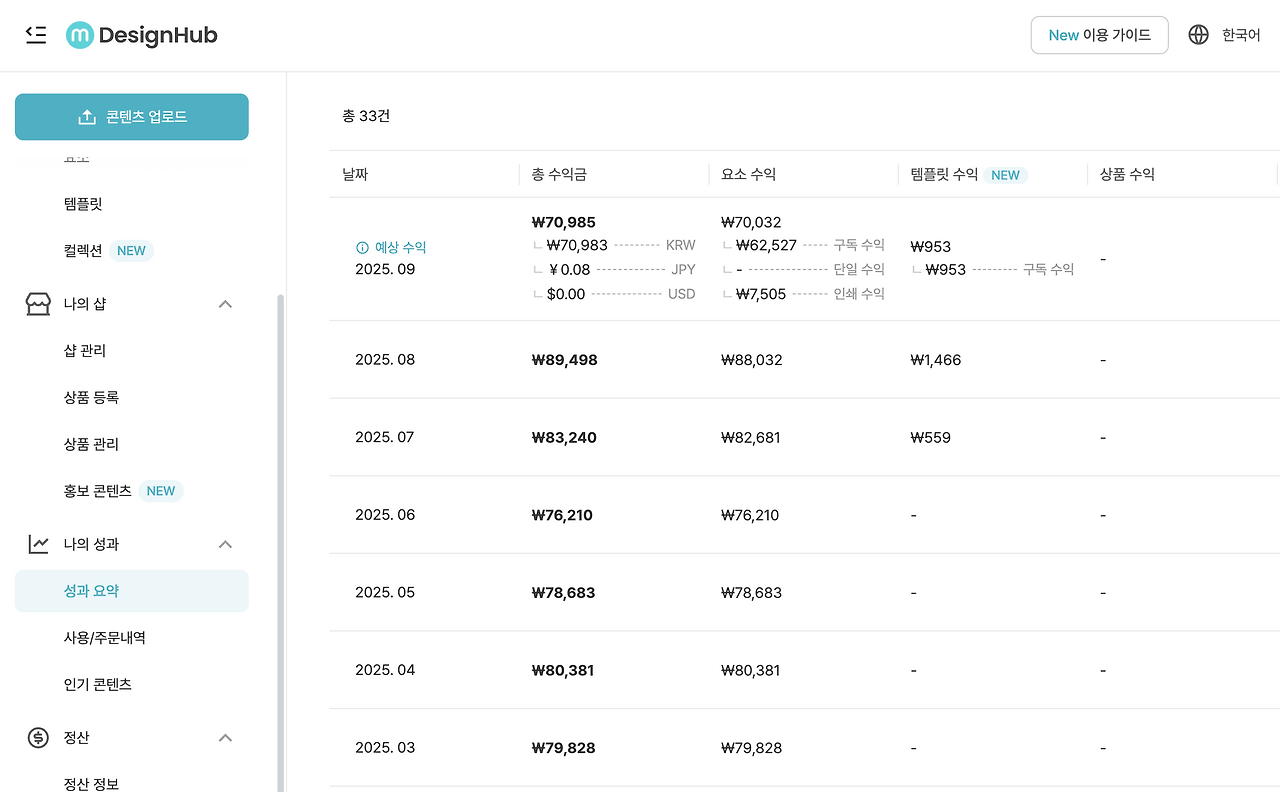
Task: Open the 한국어 language selector
Action: 1240,35
